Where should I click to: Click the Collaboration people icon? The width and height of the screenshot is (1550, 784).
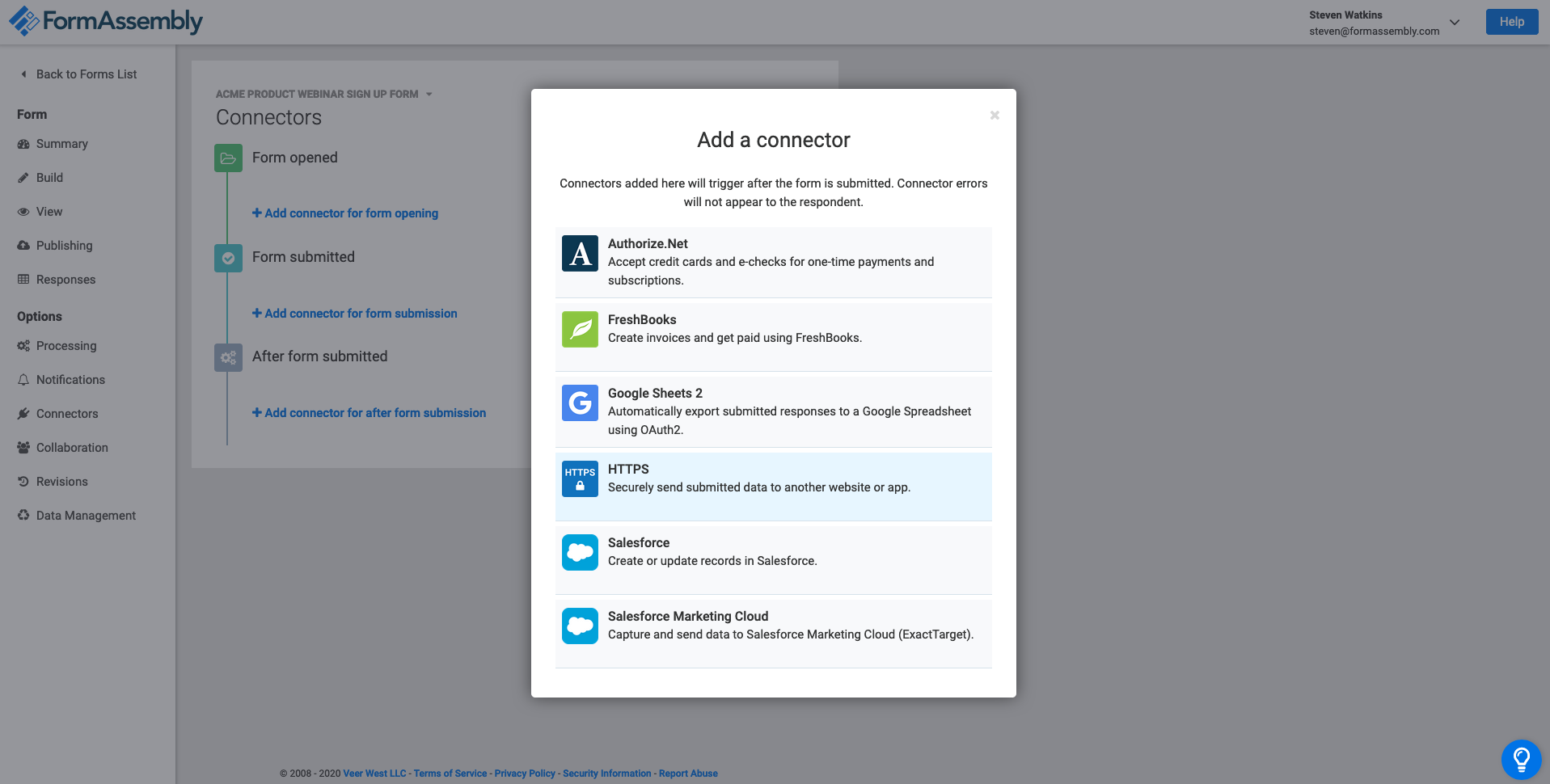23,448
